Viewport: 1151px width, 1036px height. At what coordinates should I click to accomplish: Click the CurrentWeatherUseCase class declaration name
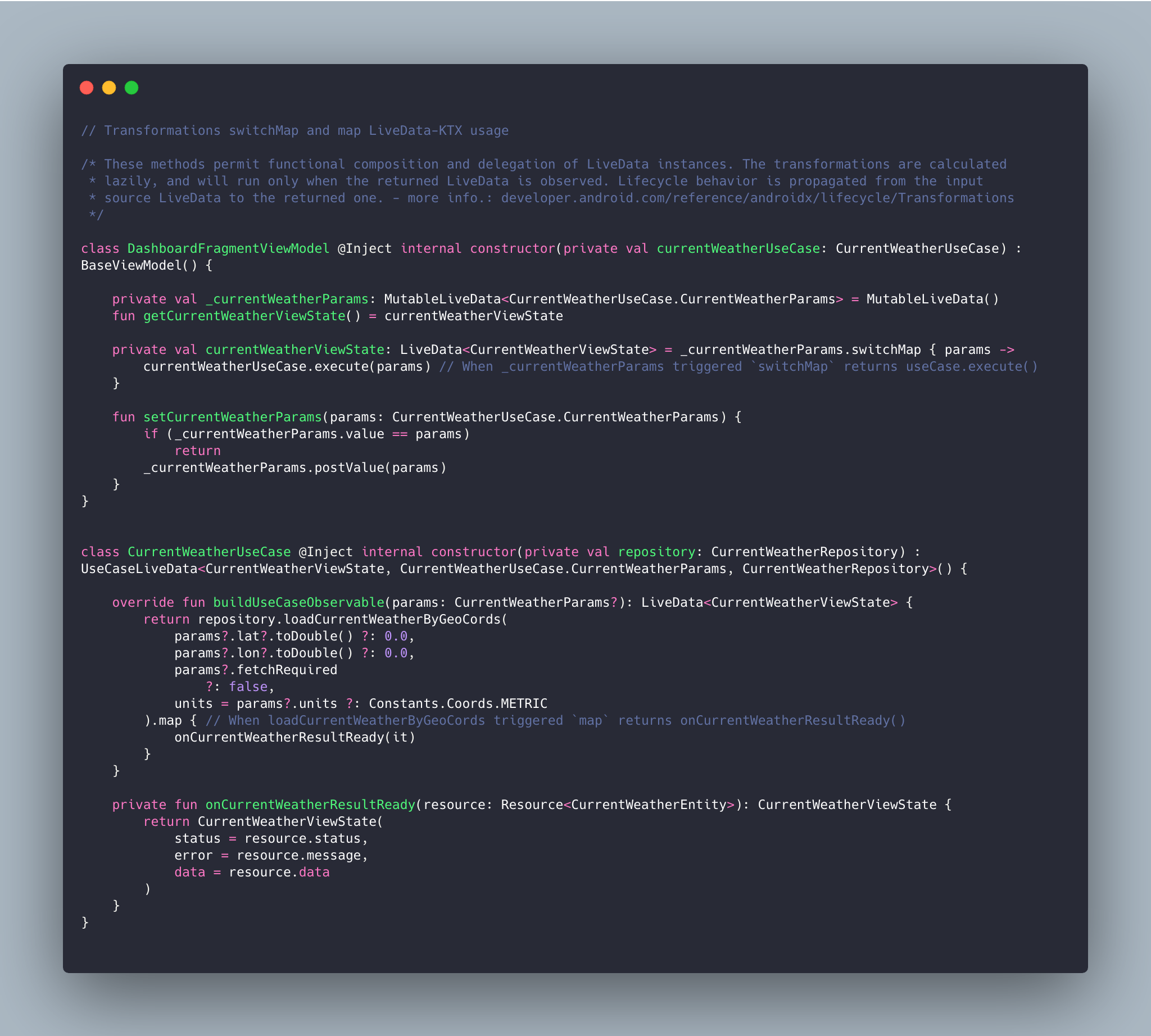tap(209, 552)
